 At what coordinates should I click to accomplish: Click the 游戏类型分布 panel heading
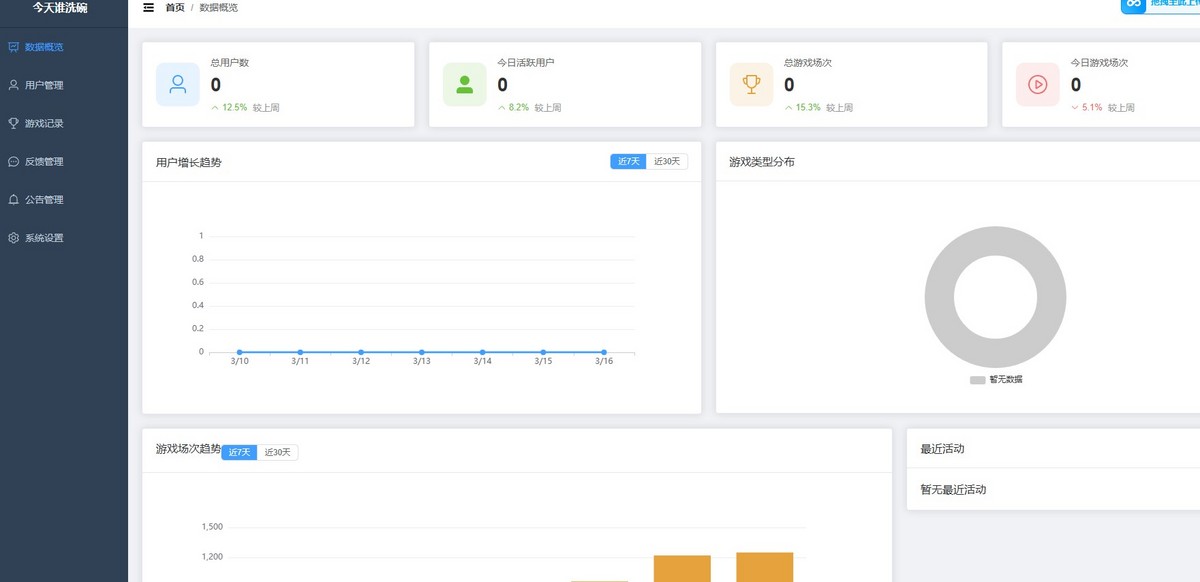click(x=762, y=162)
